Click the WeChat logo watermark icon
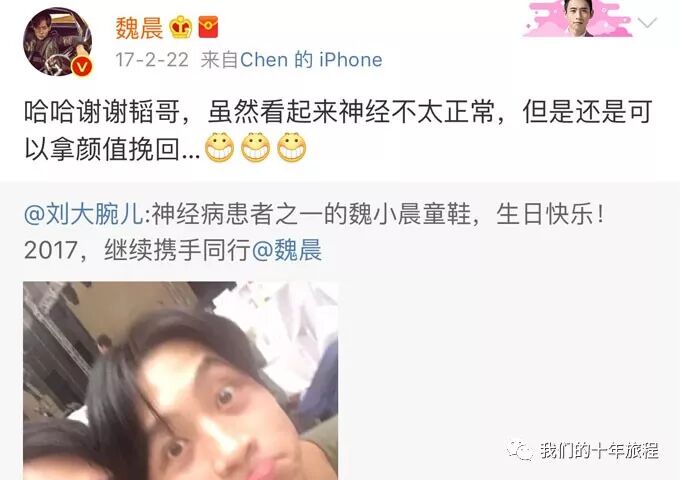Viewport: 680px width, 480px height. (520, 451)
